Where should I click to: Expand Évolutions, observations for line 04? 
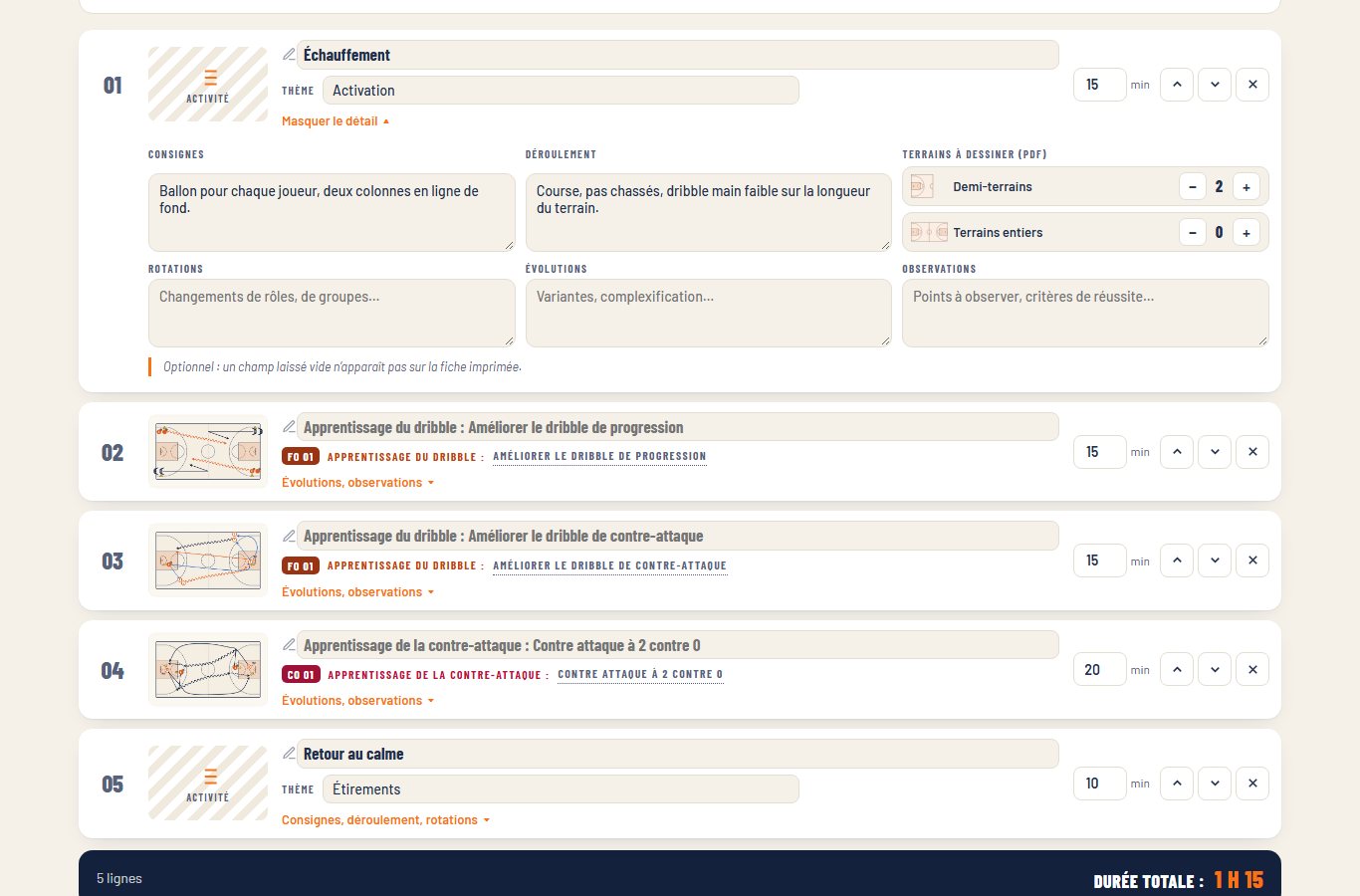pos(358,701)
